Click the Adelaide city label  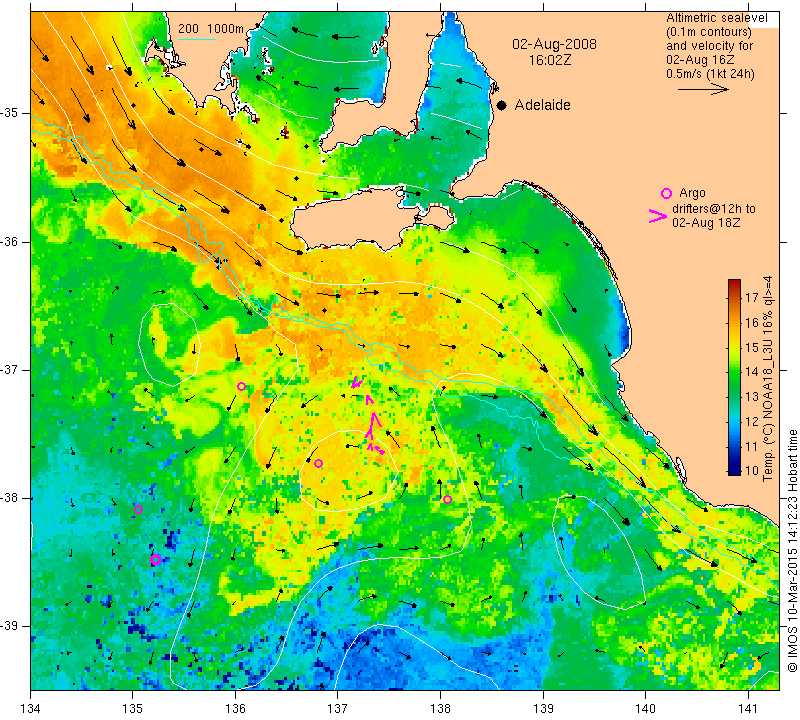click(x=542, y=105)
